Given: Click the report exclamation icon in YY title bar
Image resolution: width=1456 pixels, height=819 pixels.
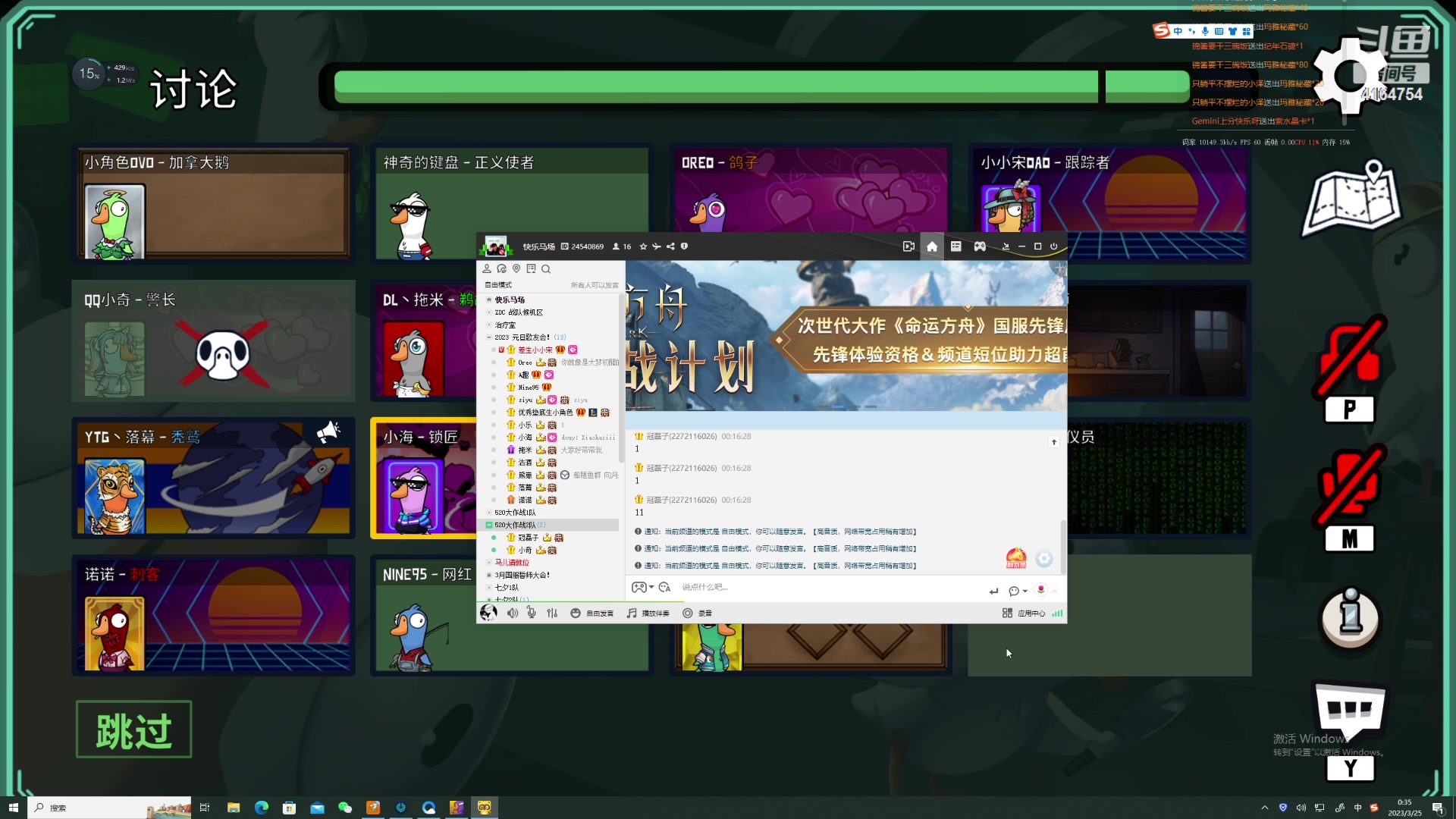Looking at the screenshot, I should tap(684, 246).
